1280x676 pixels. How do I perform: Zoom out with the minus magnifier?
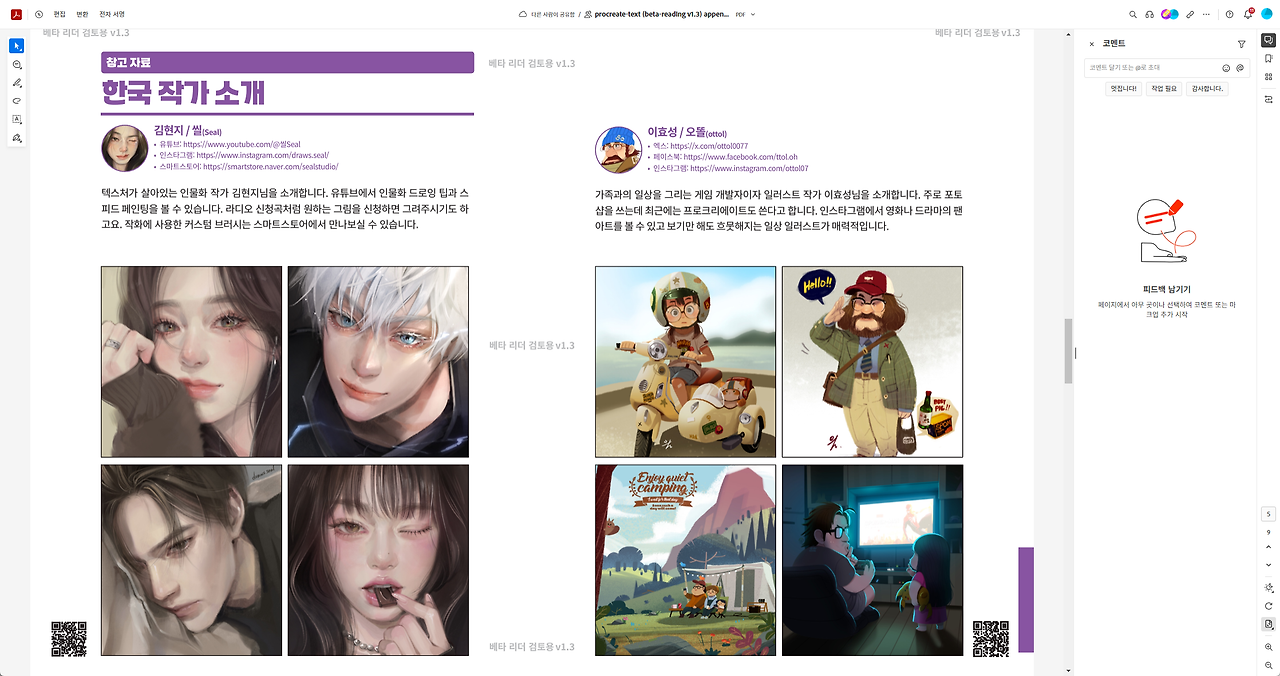coord(1268,666)
